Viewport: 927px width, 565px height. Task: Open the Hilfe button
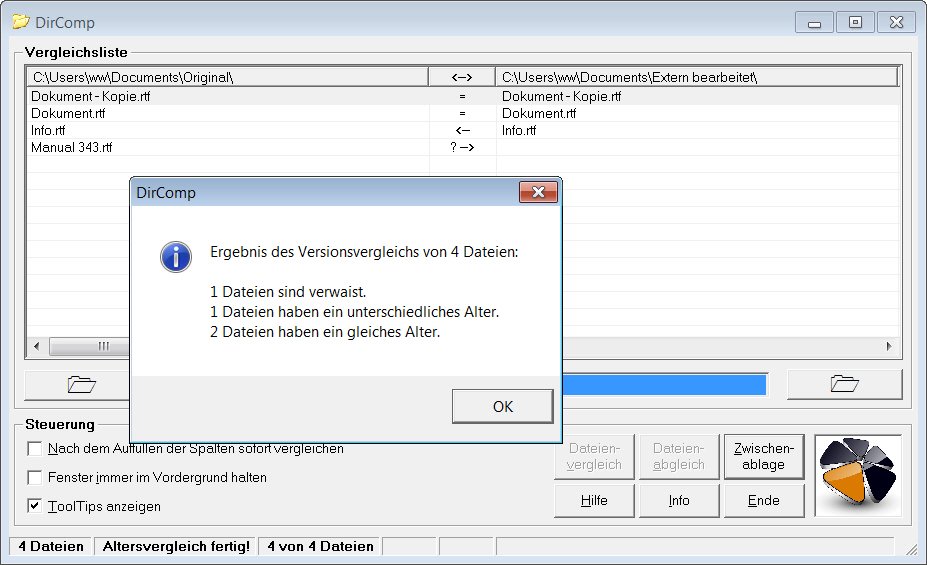pos(594,500)
